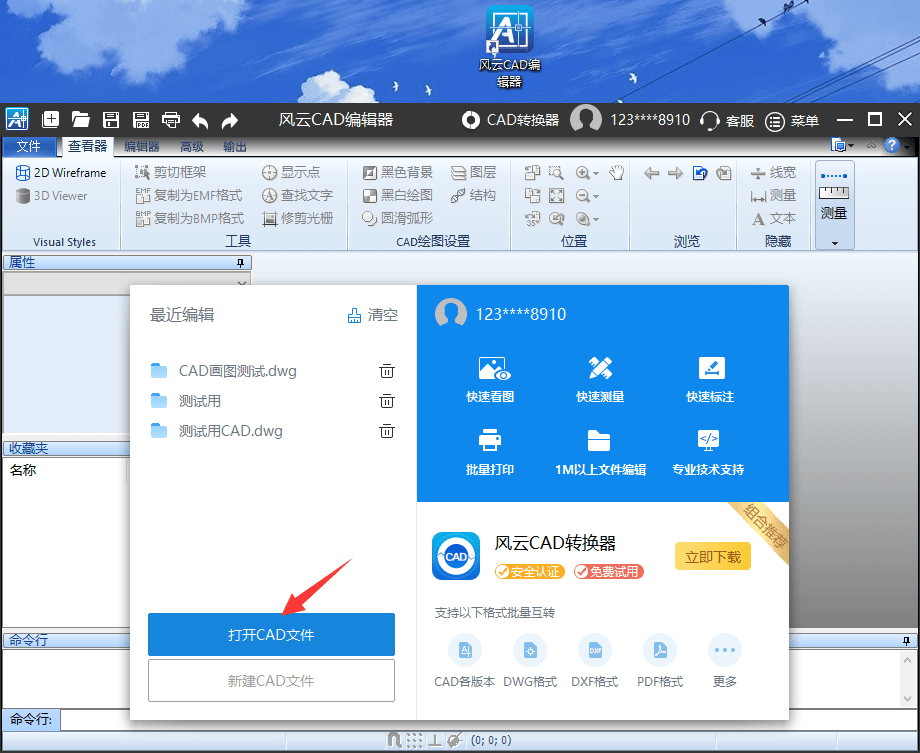Toggle 线宽 visibility
This screenshot has height=753, width=920.
tap(773, 173)
